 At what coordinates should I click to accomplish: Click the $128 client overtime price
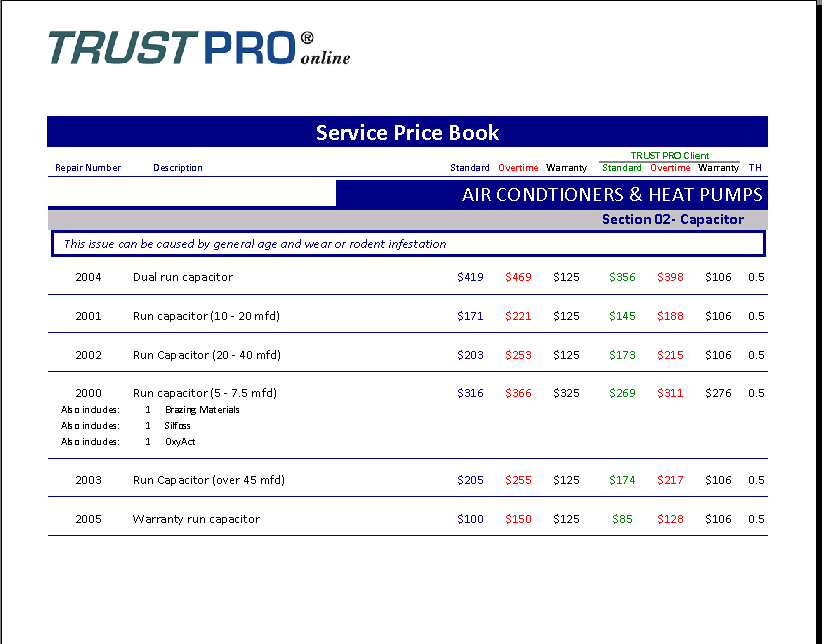tap(670, 519)
